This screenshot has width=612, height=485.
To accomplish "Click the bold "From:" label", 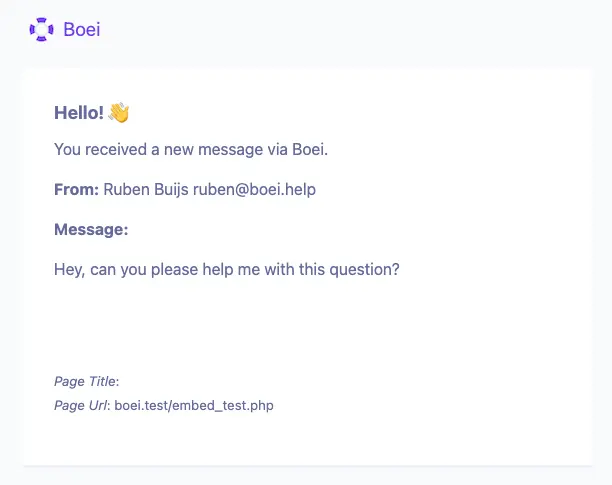I will 76,189.
